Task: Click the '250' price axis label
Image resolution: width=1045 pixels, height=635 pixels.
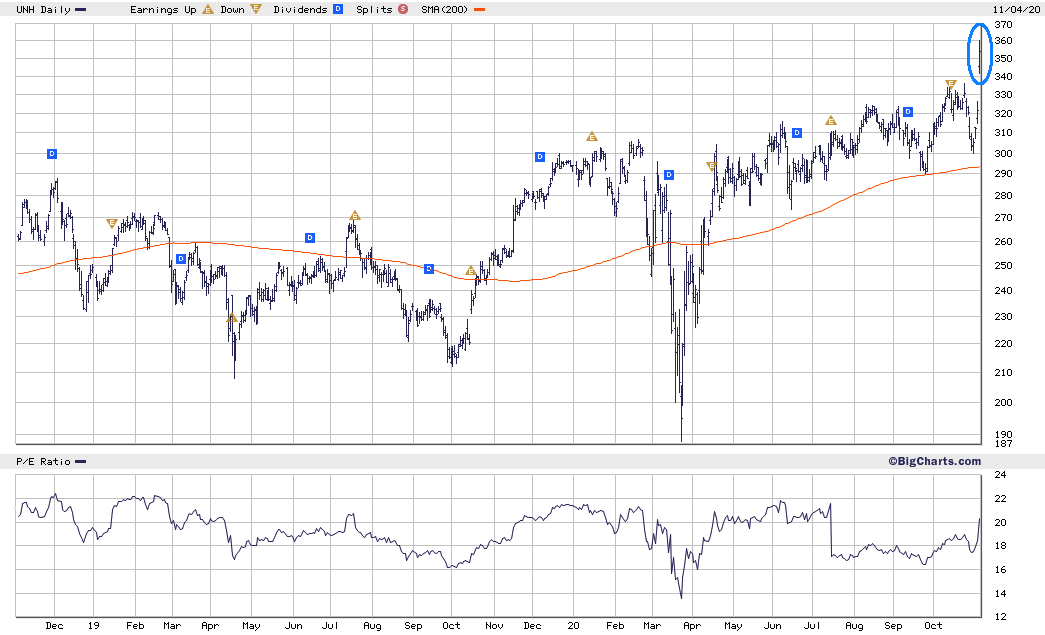Action: [x=1003, y=265]
